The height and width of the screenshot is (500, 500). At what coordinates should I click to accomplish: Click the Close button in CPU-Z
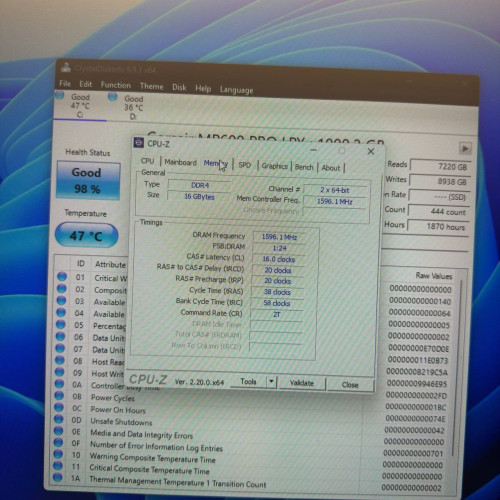pyautogui.click(x=350, y=384)
